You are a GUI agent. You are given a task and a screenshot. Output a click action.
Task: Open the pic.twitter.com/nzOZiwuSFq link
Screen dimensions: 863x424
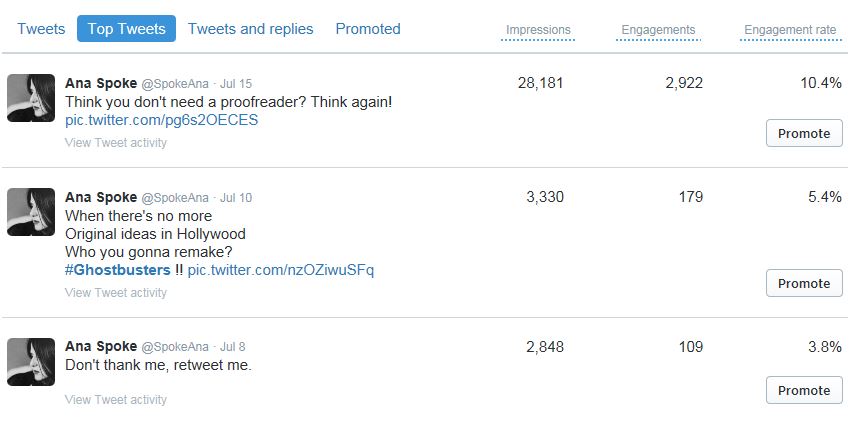(281, 270)
